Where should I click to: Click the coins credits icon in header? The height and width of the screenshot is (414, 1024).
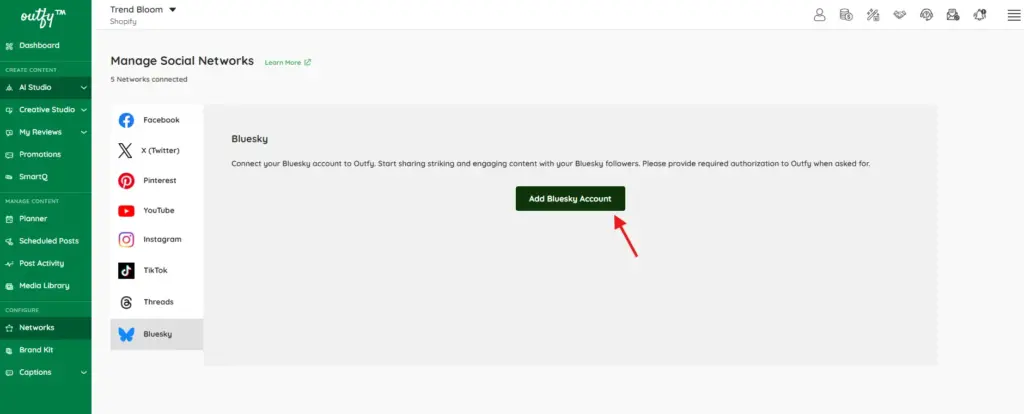(x=846, y=14)
